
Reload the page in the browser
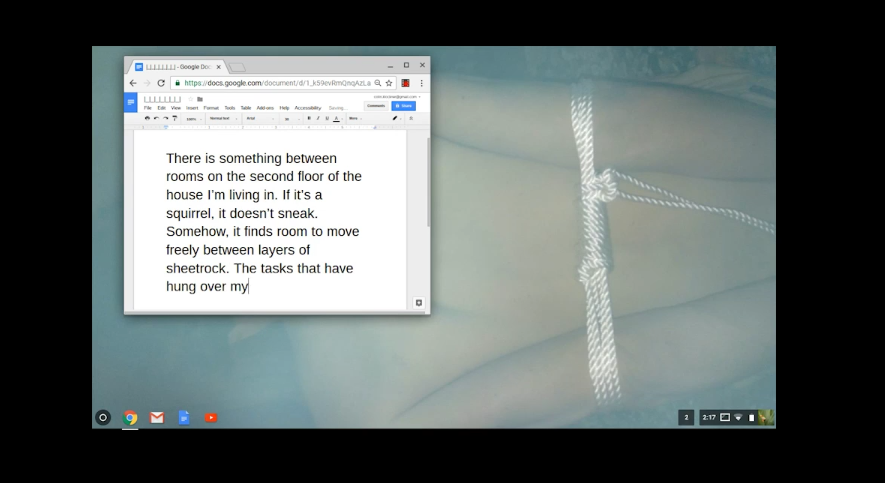(x=161, y=83)
